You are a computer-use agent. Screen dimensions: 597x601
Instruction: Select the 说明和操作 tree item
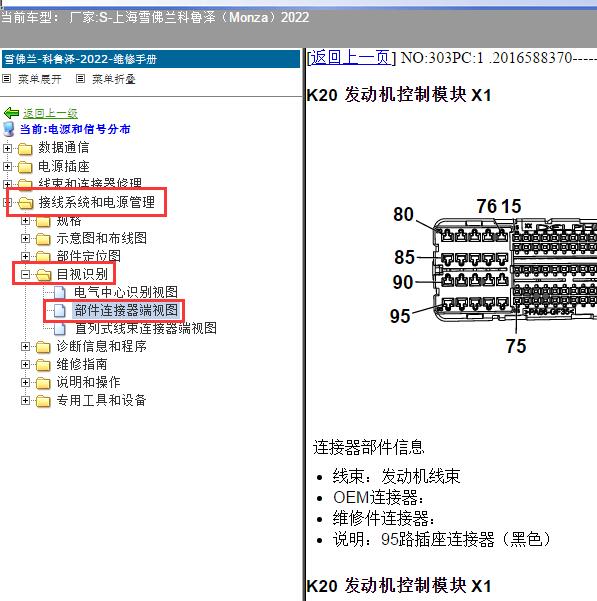tap(89, 382)
